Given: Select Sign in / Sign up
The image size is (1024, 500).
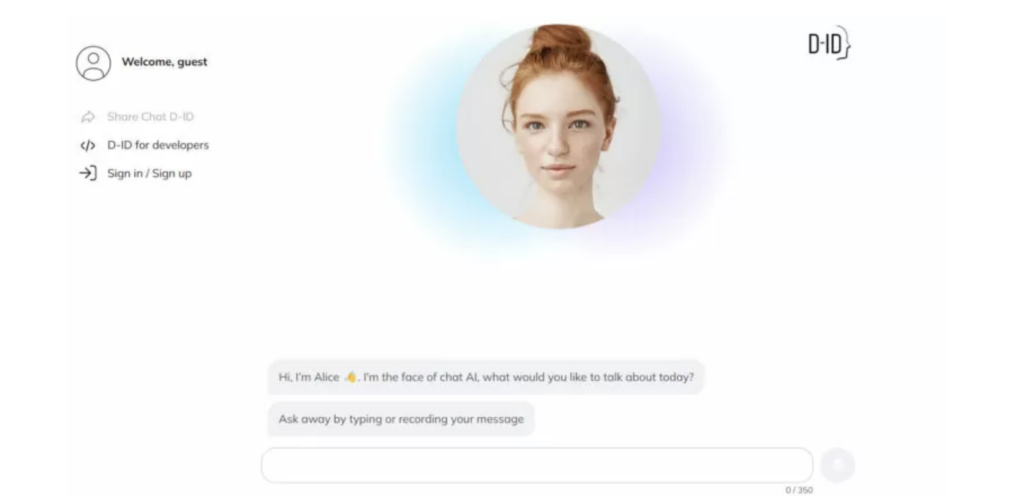Looking at the screenshot, I should (x=150, y=173).
